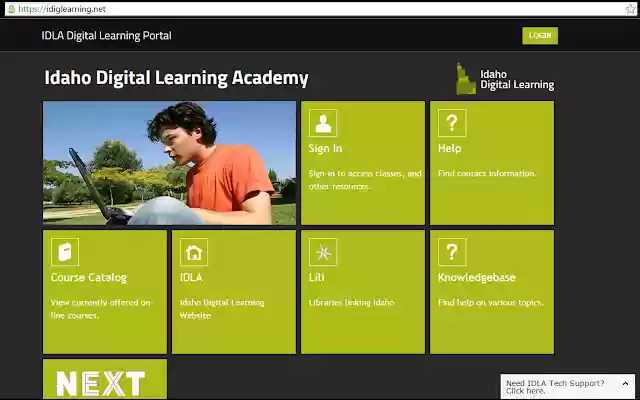Click the NEXT tile
640x400 pixels.
tap(105, 379)
